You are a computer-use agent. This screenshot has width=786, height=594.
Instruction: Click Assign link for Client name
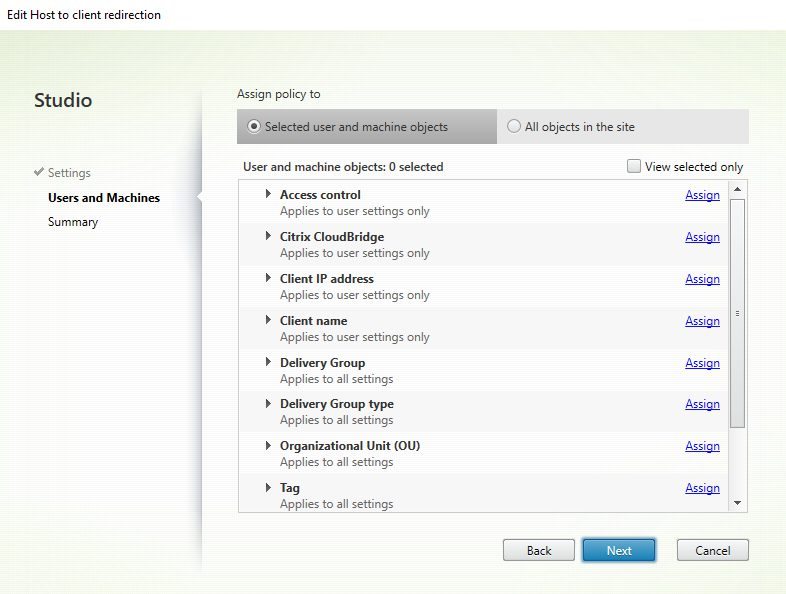pos(702,321)
